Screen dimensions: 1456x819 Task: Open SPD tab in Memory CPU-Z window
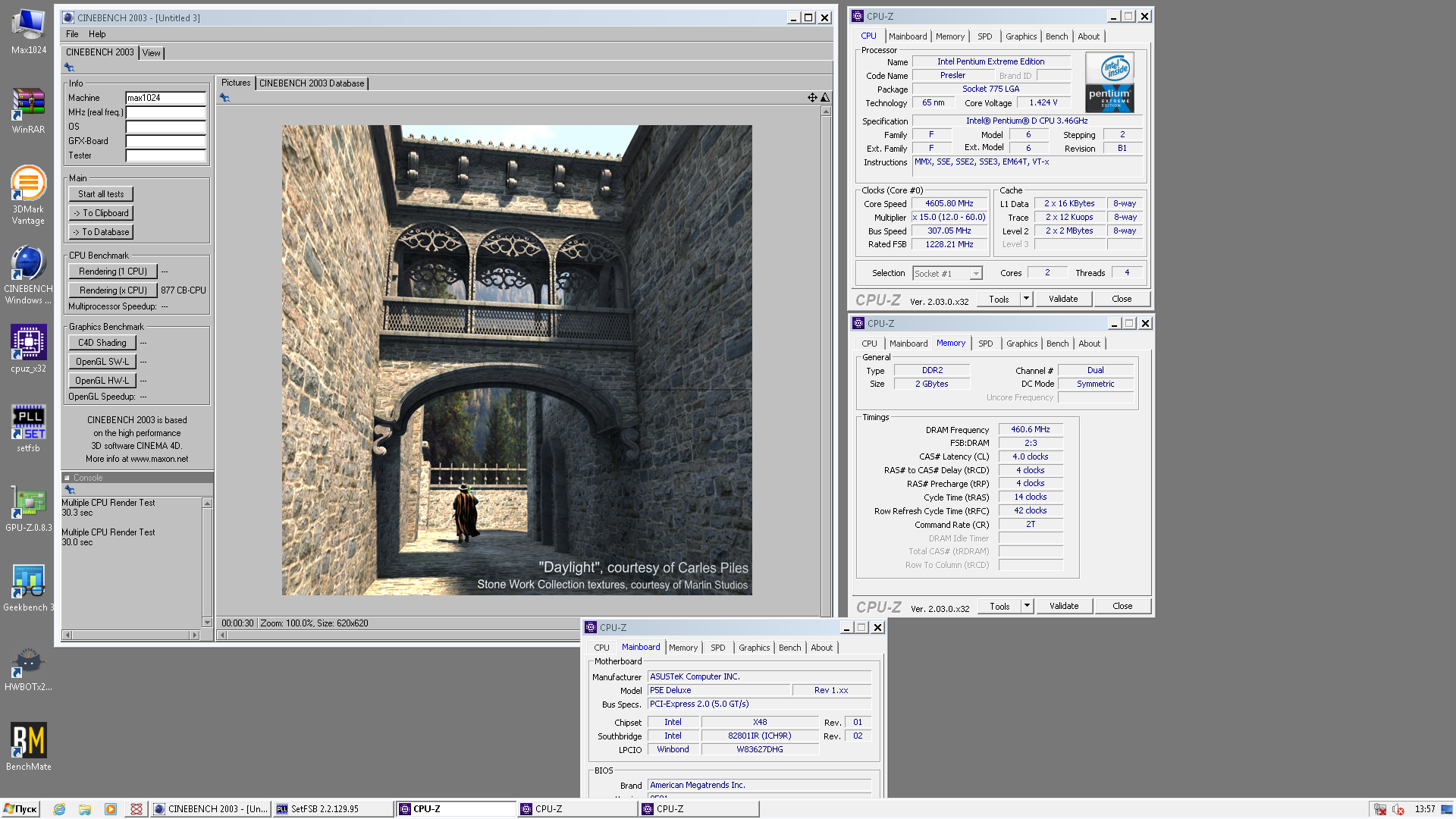pyautogui.click(x=985, y=344)
